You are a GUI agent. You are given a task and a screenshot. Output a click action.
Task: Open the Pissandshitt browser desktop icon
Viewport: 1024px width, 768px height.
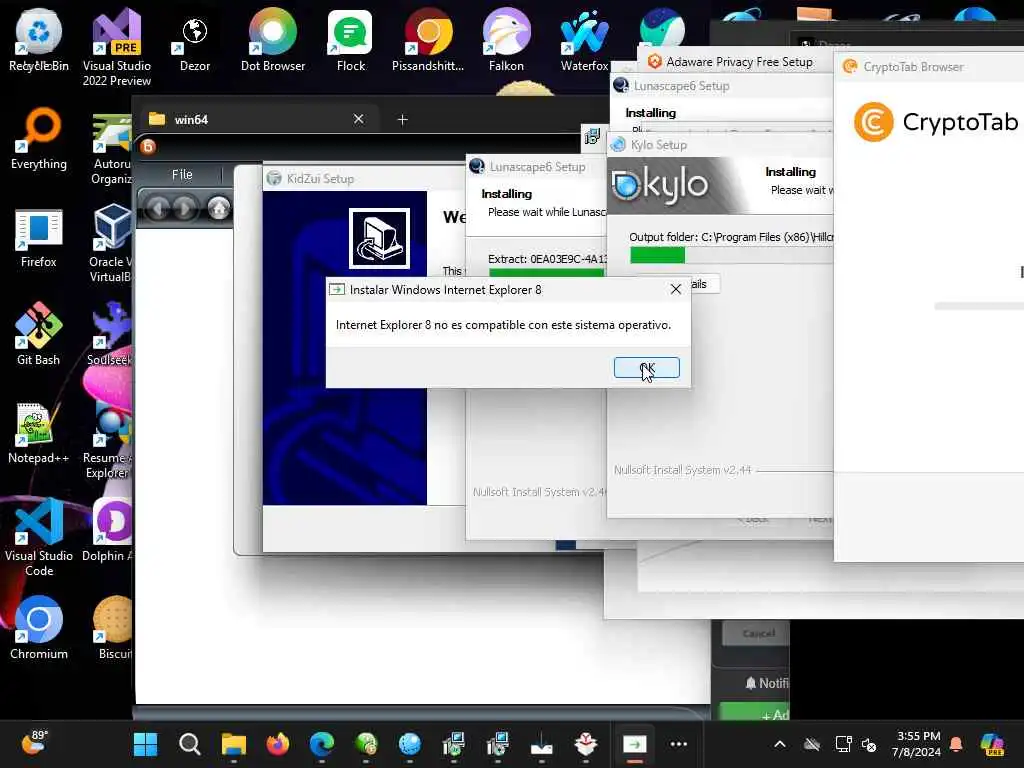point(428,40)
